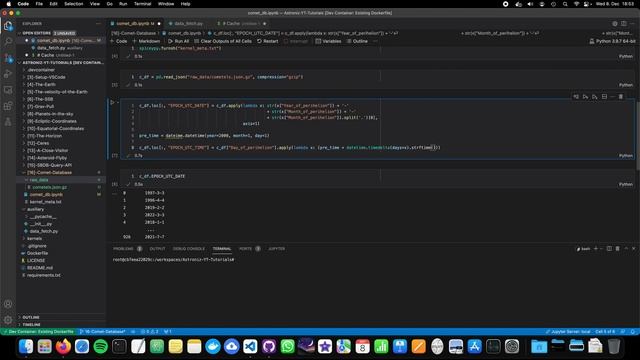The width and height of the screenshot is (640, 360).
Task: Split the terminal panel
Action: (609, 249)
